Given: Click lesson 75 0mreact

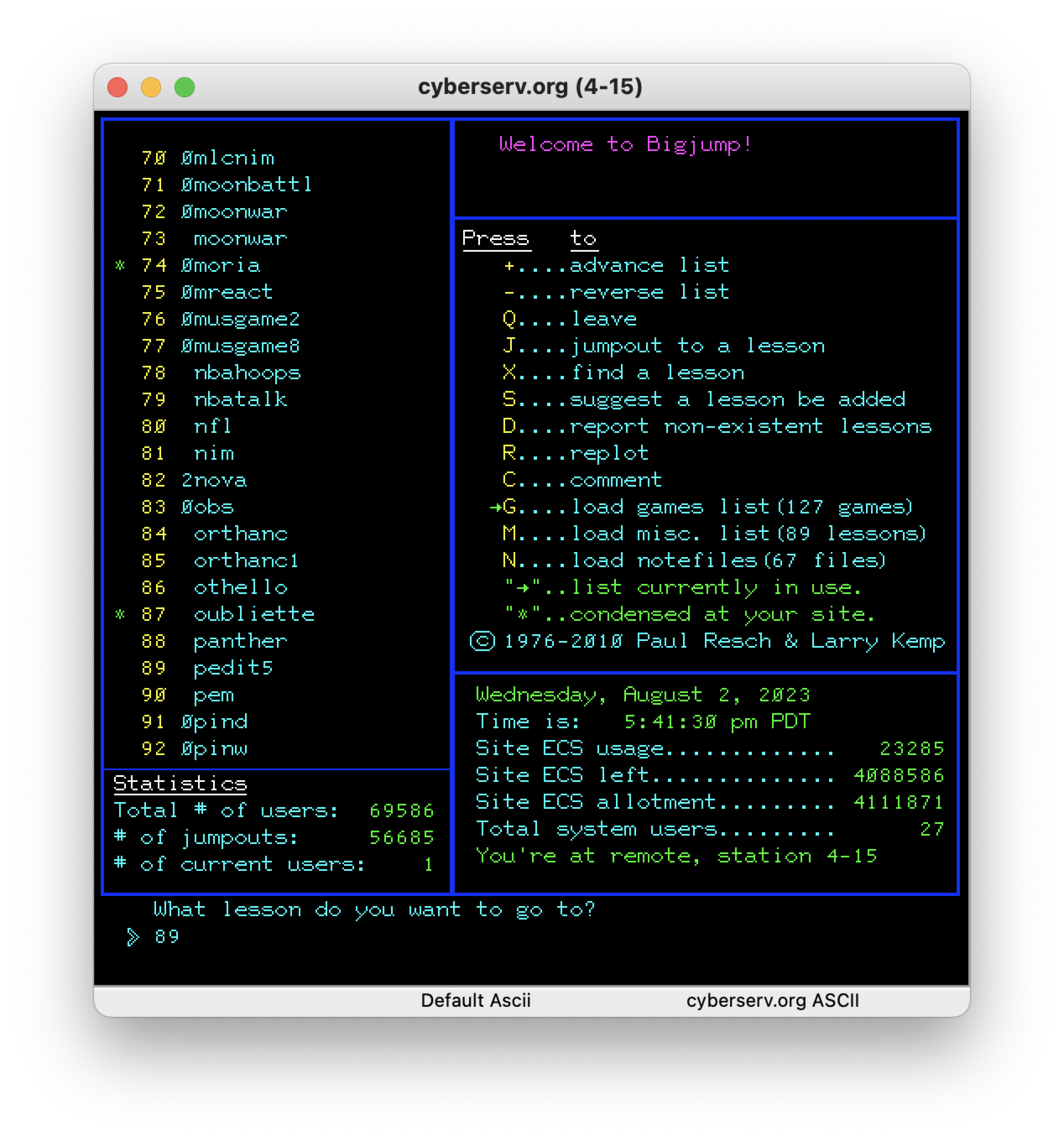Looking at the screenshot, I should [x=208, y=292].
